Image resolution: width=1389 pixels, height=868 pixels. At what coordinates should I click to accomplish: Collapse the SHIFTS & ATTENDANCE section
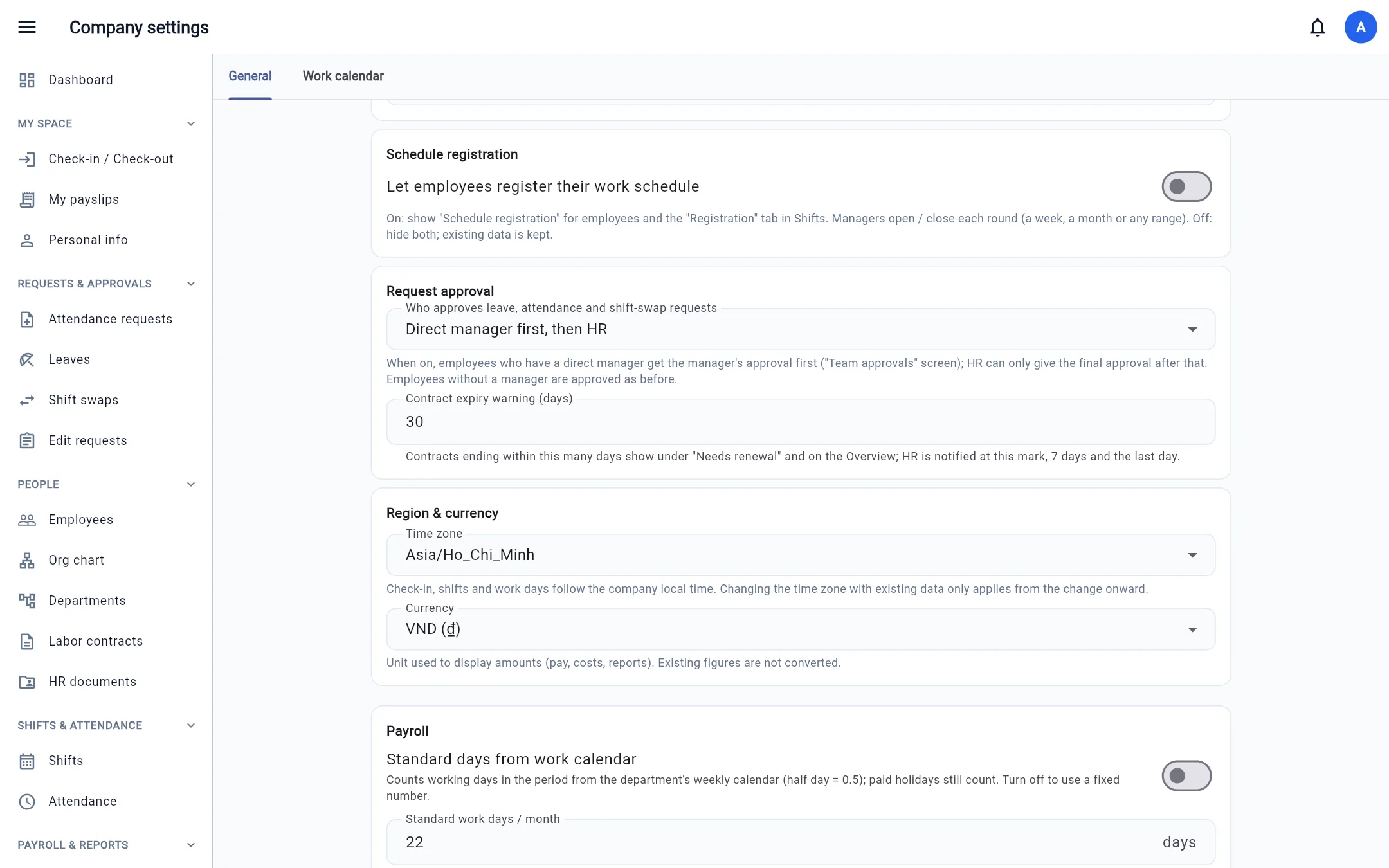click(191, 725)
